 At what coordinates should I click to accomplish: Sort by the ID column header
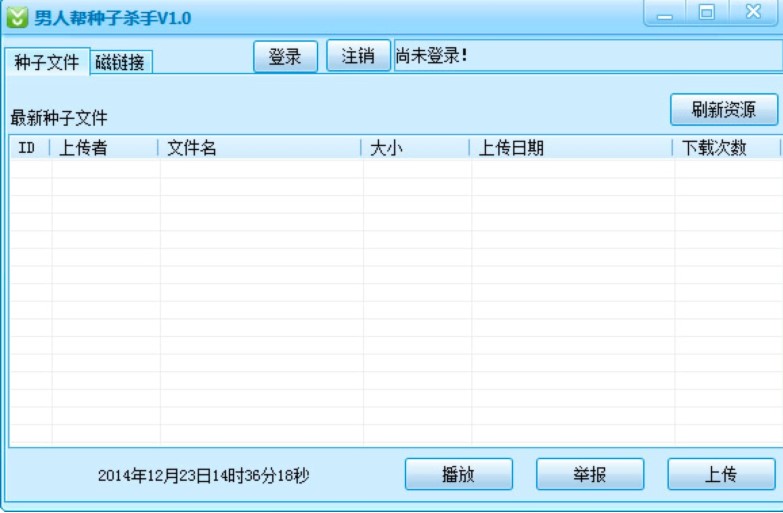pos(29,148)
